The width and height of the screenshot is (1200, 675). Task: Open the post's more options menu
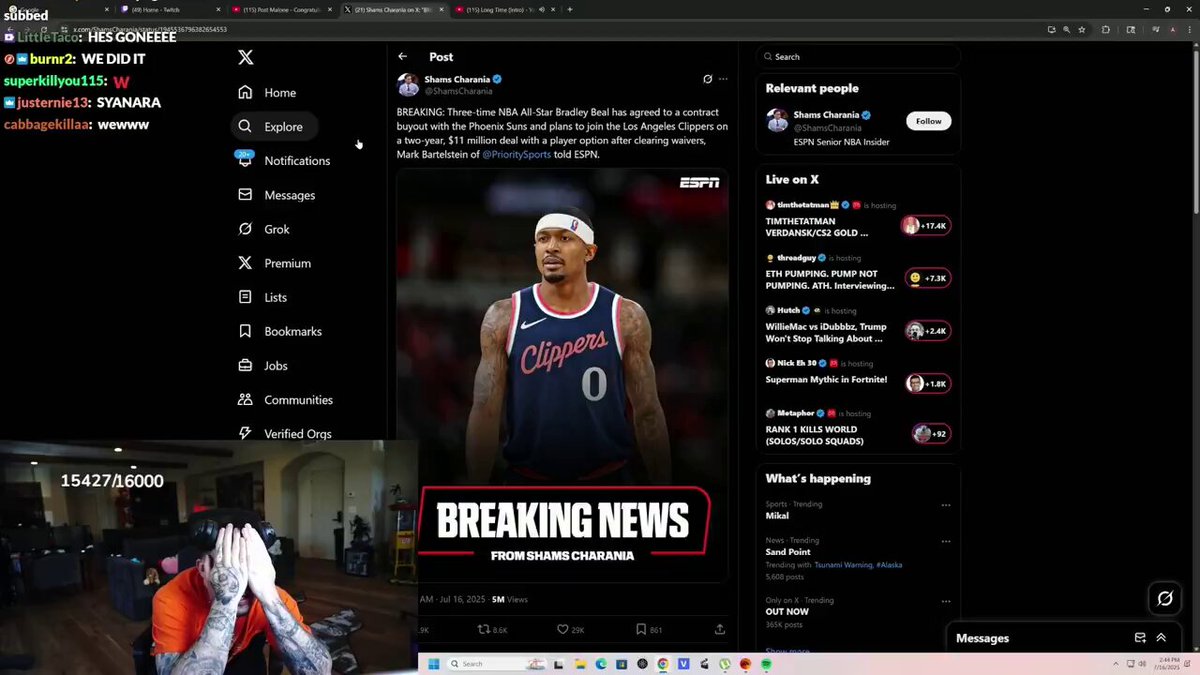coord(723,79)
